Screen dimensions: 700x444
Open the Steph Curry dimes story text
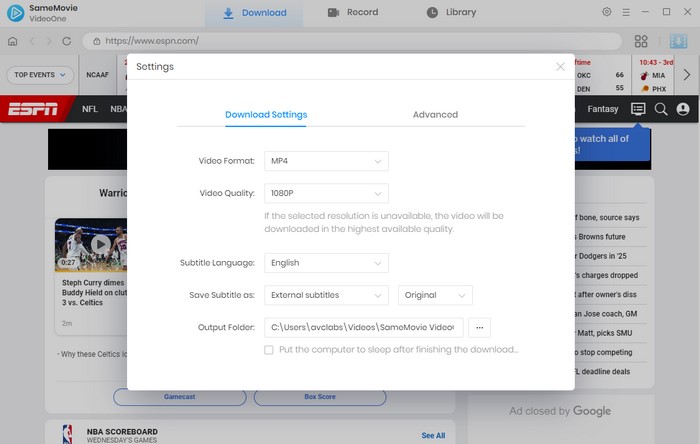coord(94,293)
